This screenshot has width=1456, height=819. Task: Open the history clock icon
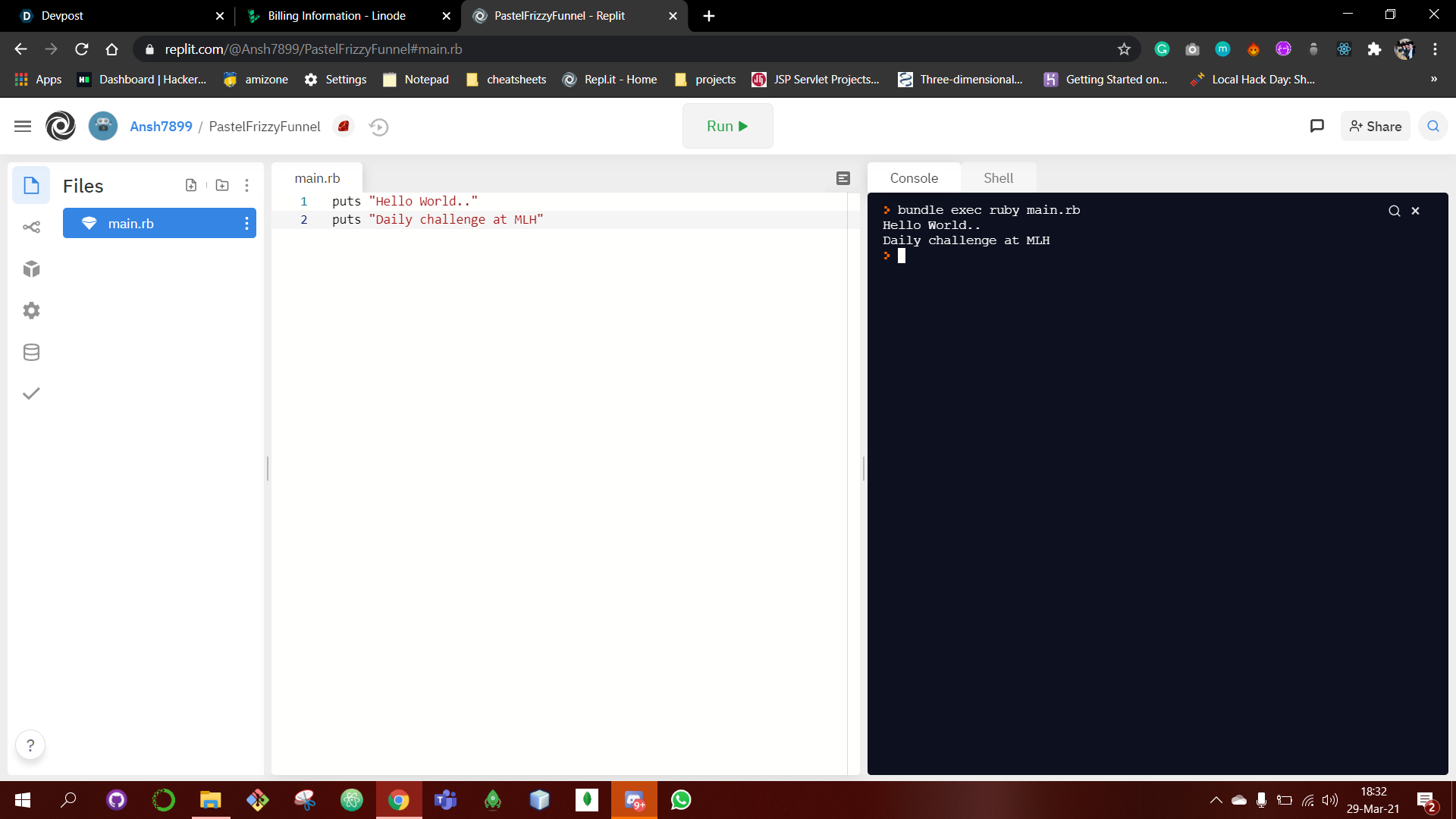tap(378, 127)
